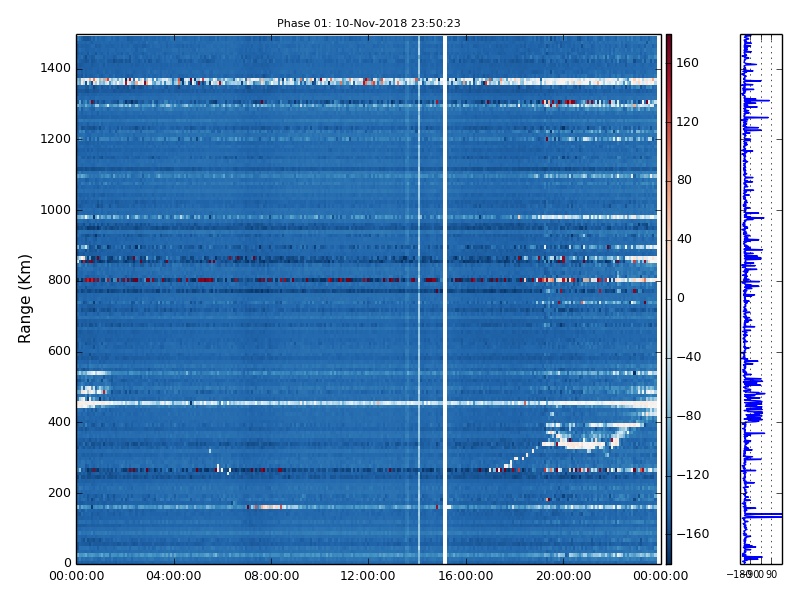
Task: Click the first 00:00:00 label at axis start
Action: (x=77, y=576)
